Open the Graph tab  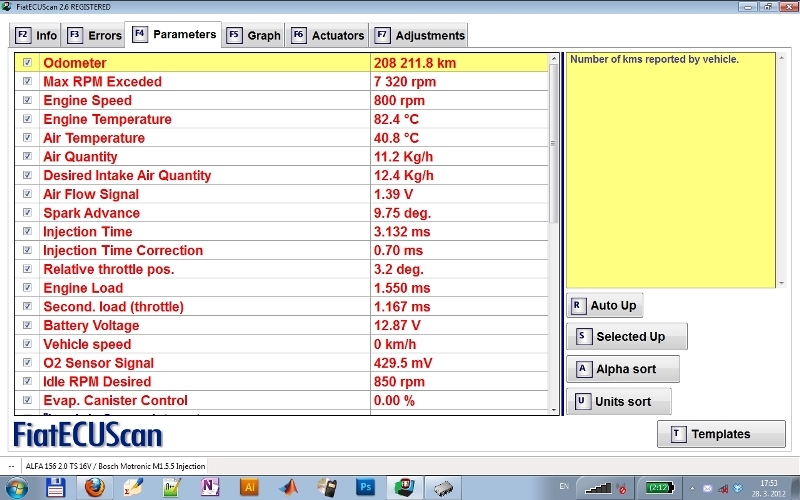point(254,35)
